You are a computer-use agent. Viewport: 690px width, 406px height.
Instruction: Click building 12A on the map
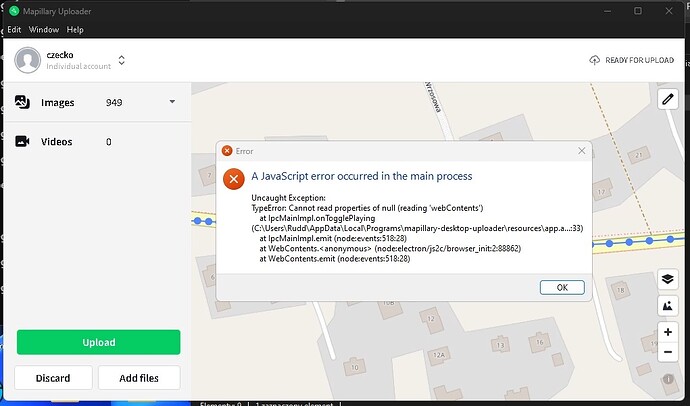click(439, 355)
